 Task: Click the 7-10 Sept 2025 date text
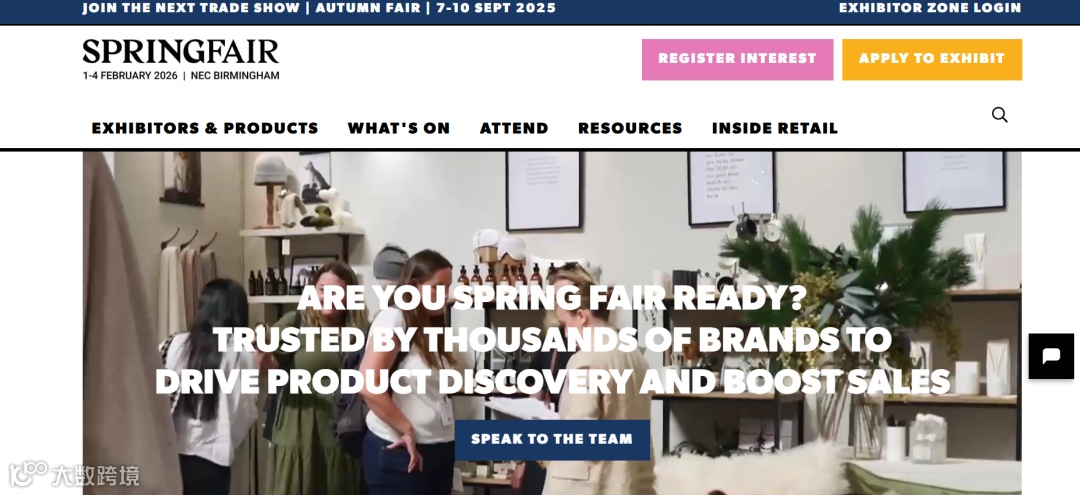[496, 8]
